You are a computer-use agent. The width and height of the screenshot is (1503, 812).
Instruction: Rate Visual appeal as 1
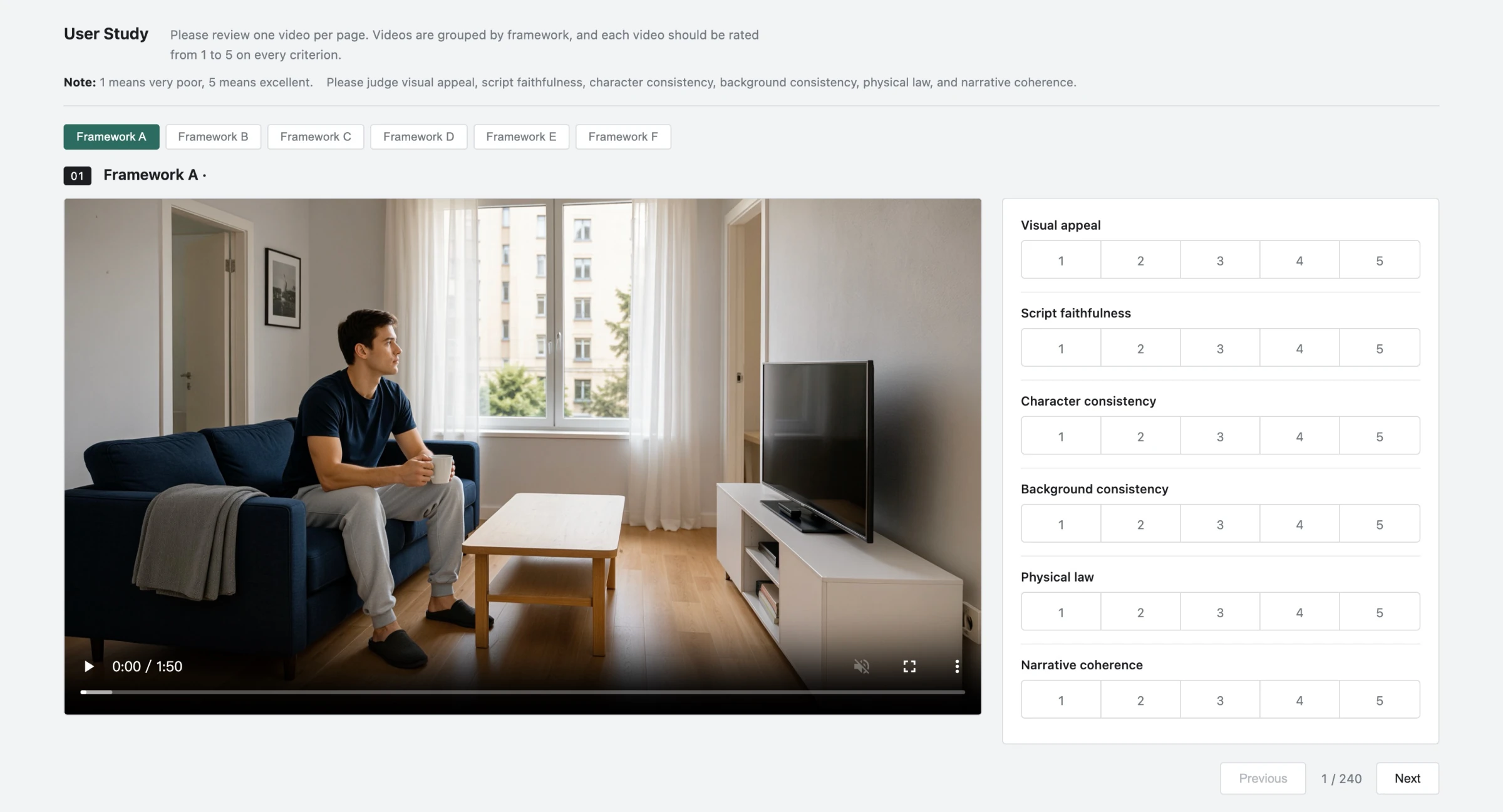[x=1061, y=260]
